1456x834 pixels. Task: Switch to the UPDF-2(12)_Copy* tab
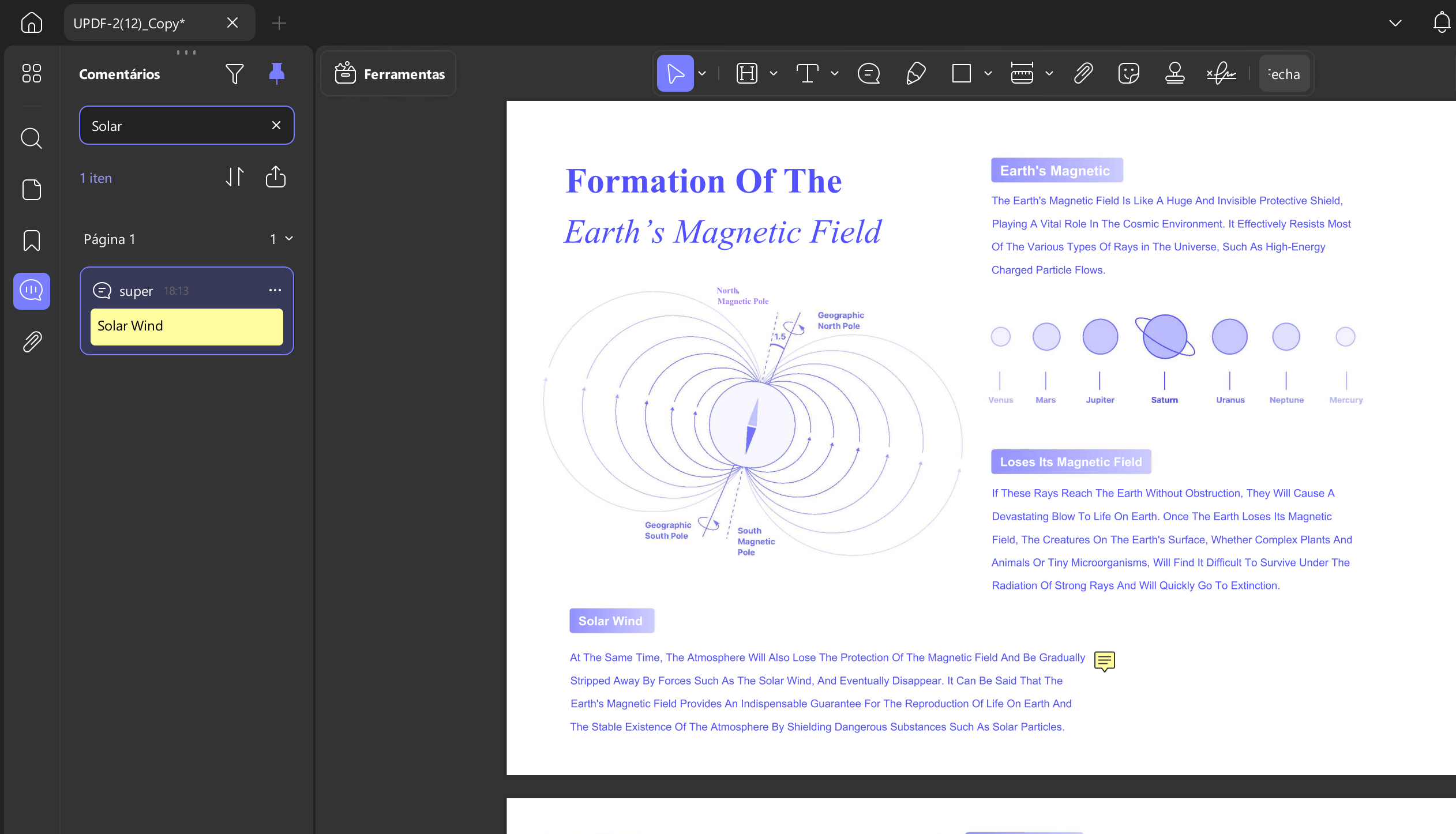160,23
